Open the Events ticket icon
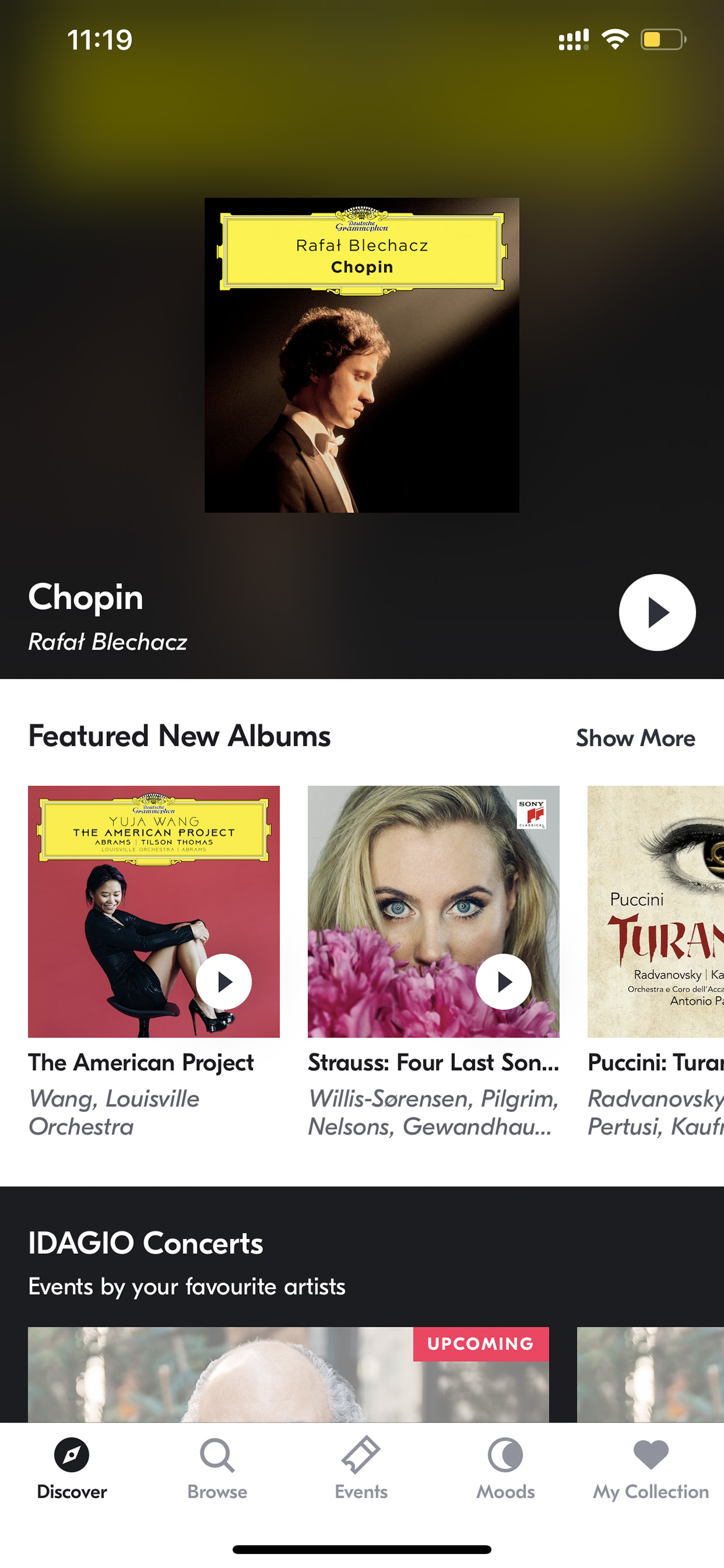 coord(361,1455)
